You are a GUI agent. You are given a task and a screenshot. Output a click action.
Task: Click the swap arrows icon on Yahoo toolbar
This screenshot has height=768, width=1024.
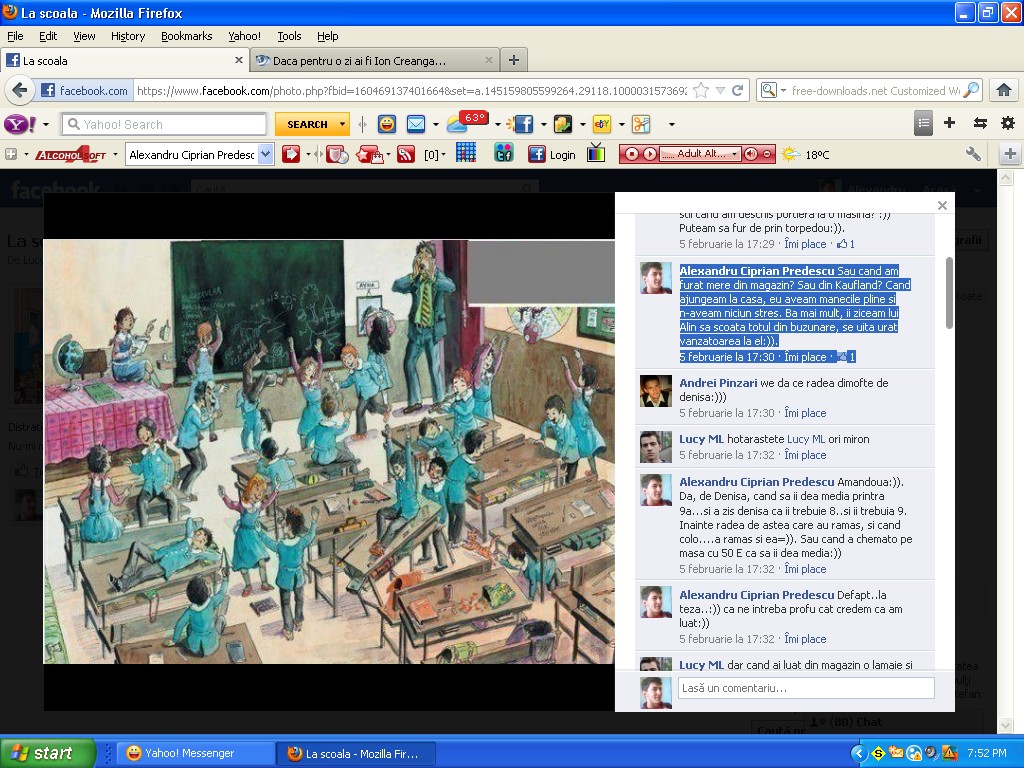coord(980,123)
